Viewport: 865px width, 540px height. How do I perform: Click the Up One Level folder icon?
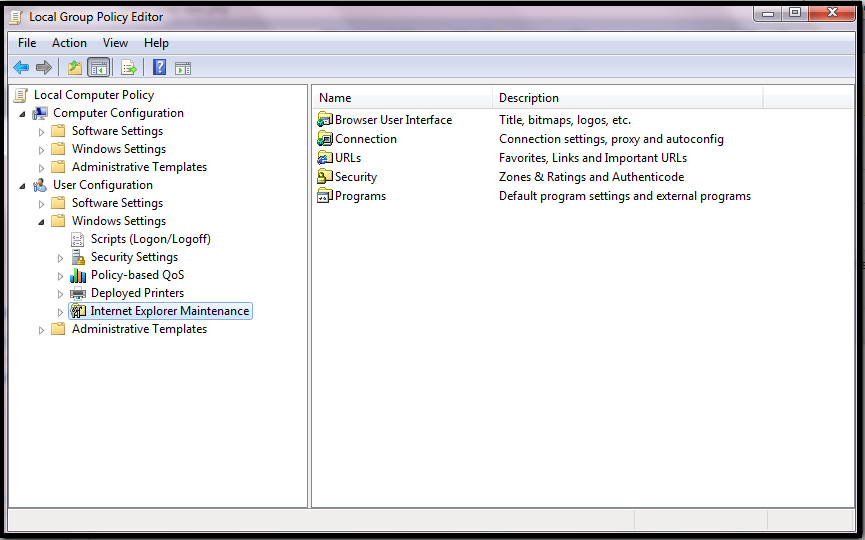[x=75, y=68]
